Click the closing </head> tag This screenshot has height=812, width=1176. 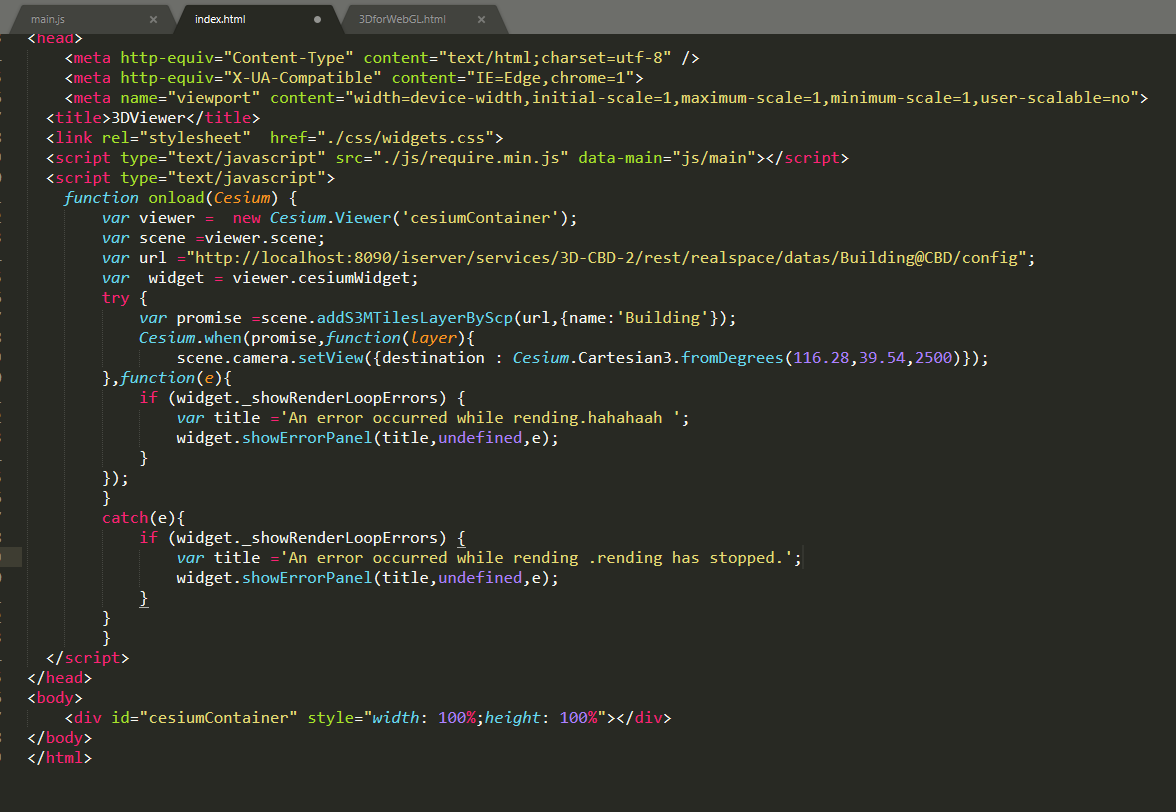point(59,678)
